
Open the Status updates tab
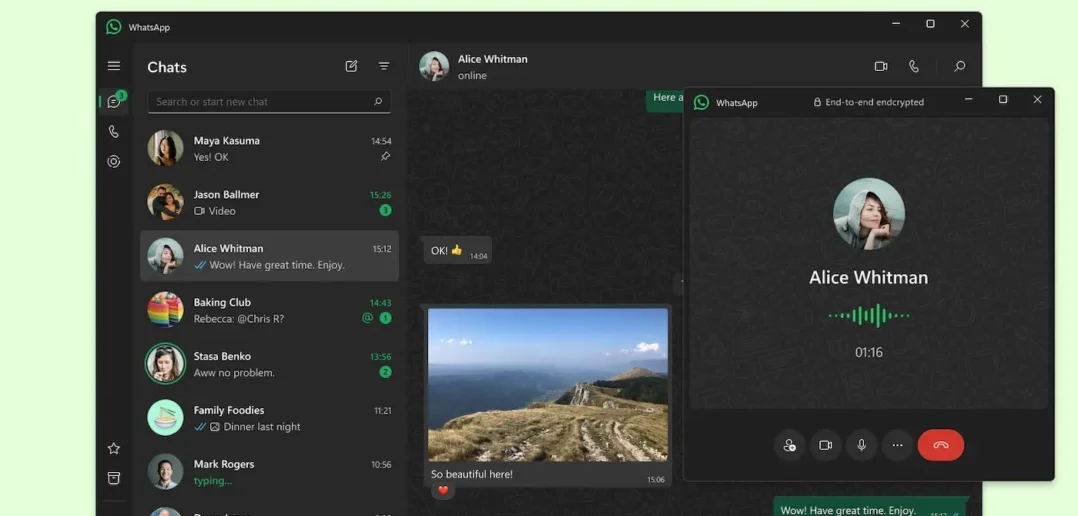pyautogui.click(x=114, y=161)
